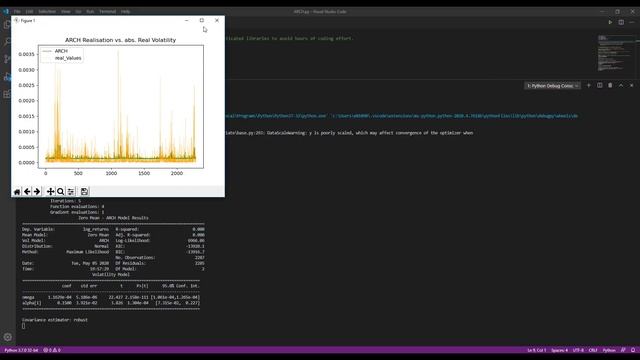The image size is (640, 360).
Task: Show errors and warnings count
Action: point(52,350)
